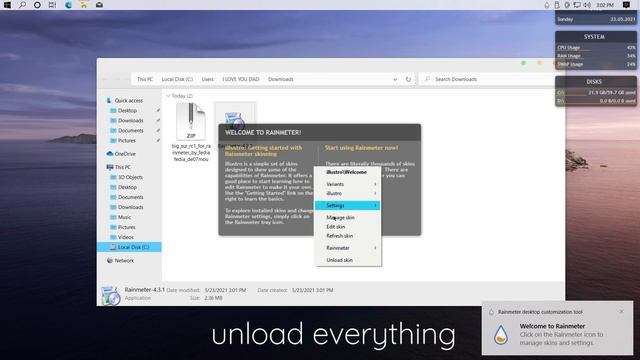Click the green window control dot

click(524, 63)
